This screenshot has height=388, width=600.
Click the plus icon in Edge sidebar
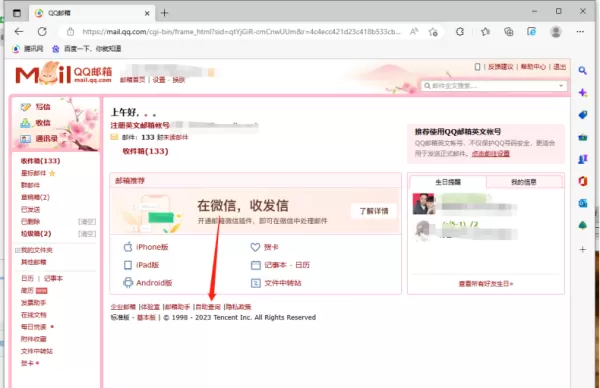pos(582,250)
